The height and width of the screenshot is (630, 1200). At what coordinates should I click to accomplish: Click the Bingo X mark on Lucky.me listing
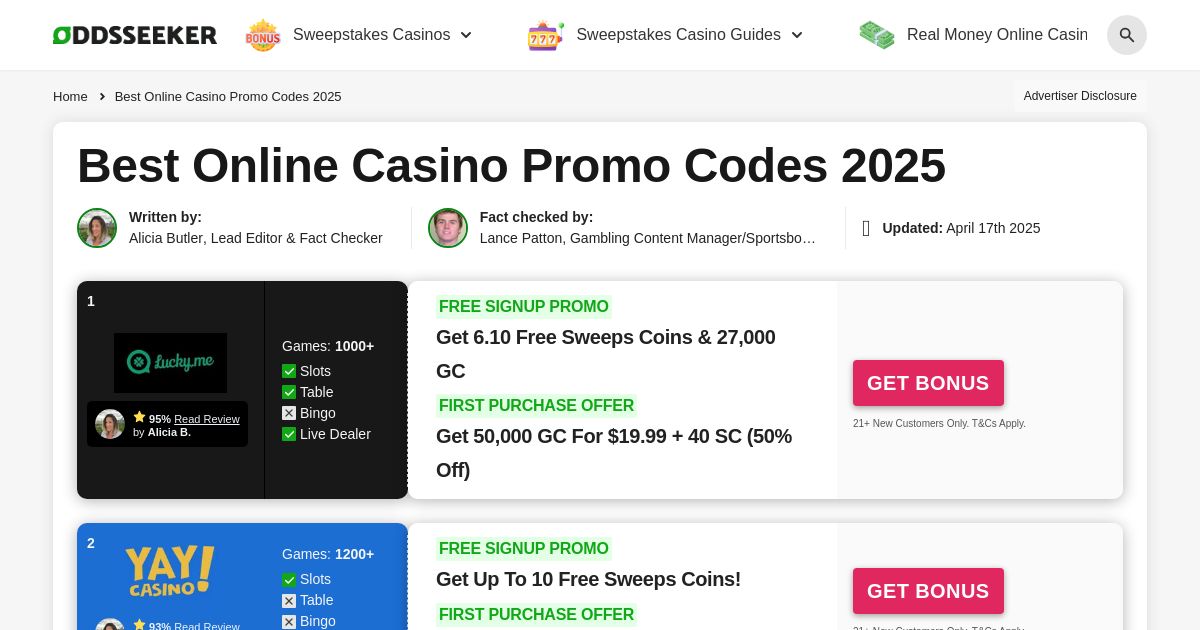pos(289,413)
